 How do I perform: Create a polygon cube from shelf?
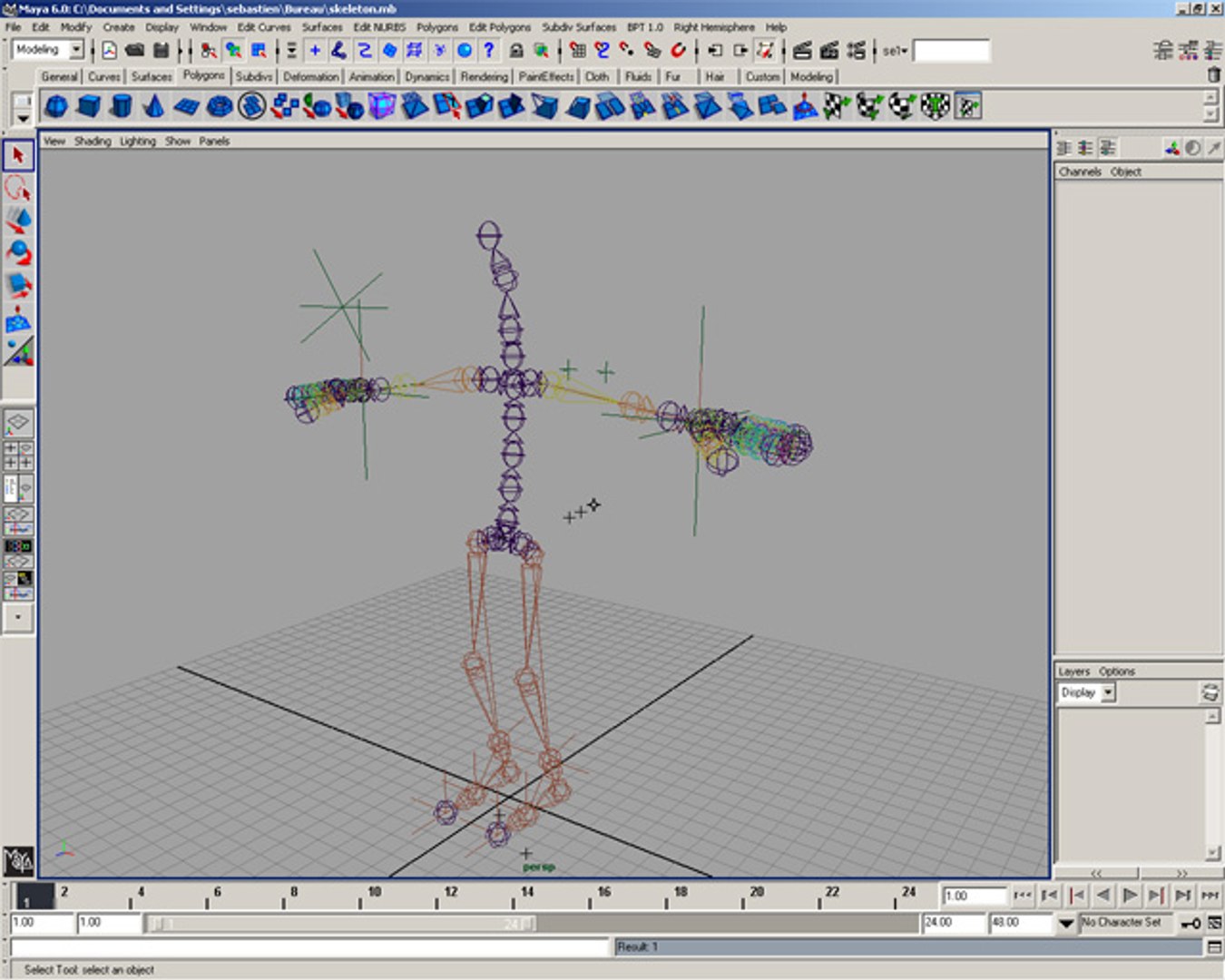click(89, 106)
